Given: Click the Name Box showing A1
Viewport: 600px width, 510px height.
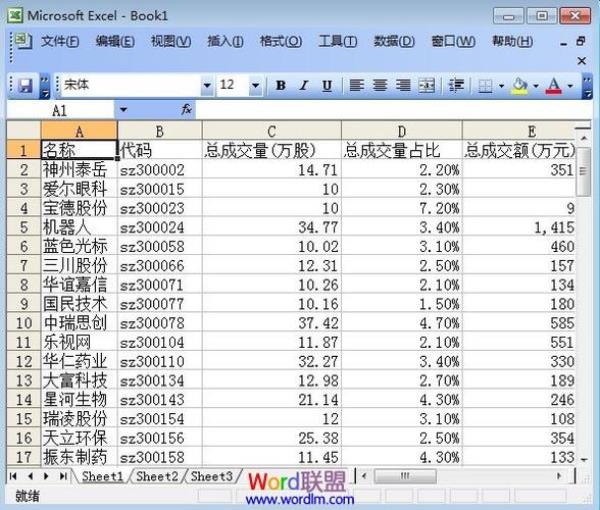Looking at the screenshot, I should [x=60, y=111].
